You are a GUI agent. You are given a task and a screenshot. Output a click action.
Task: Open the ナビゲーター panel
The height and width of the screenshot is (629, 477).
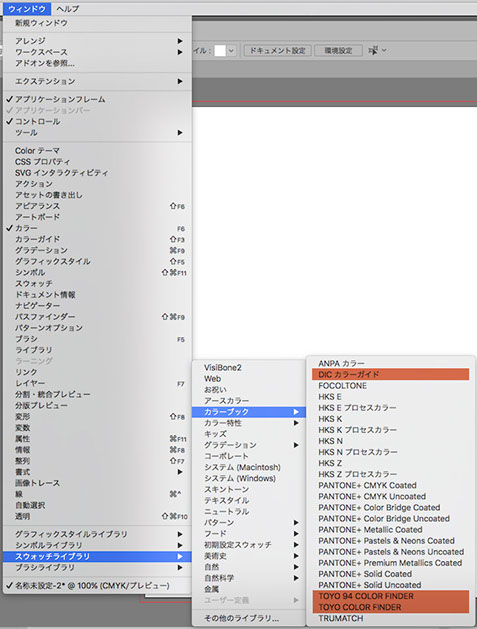97,306
